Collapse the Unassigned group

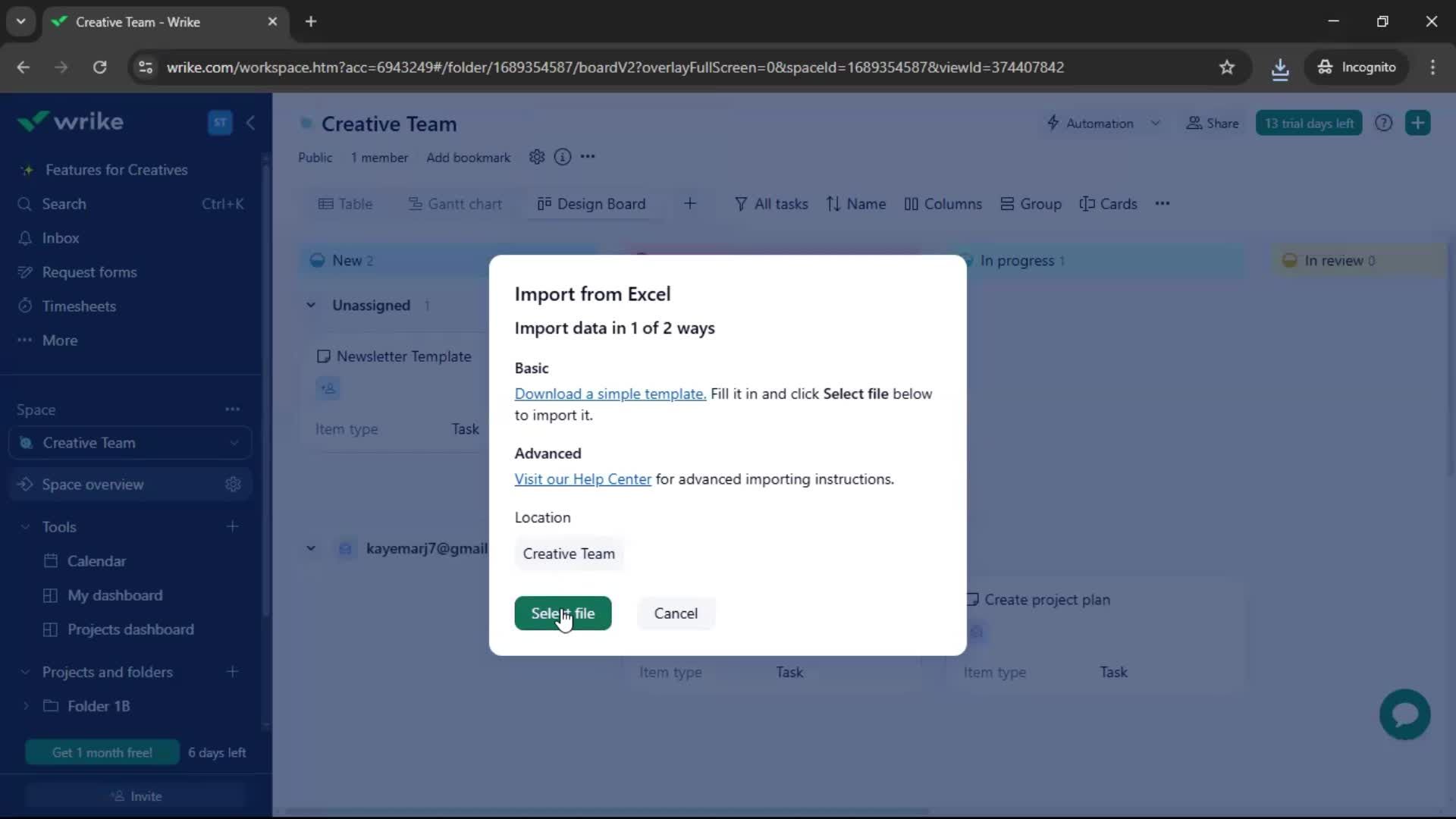tap(311, 305)
